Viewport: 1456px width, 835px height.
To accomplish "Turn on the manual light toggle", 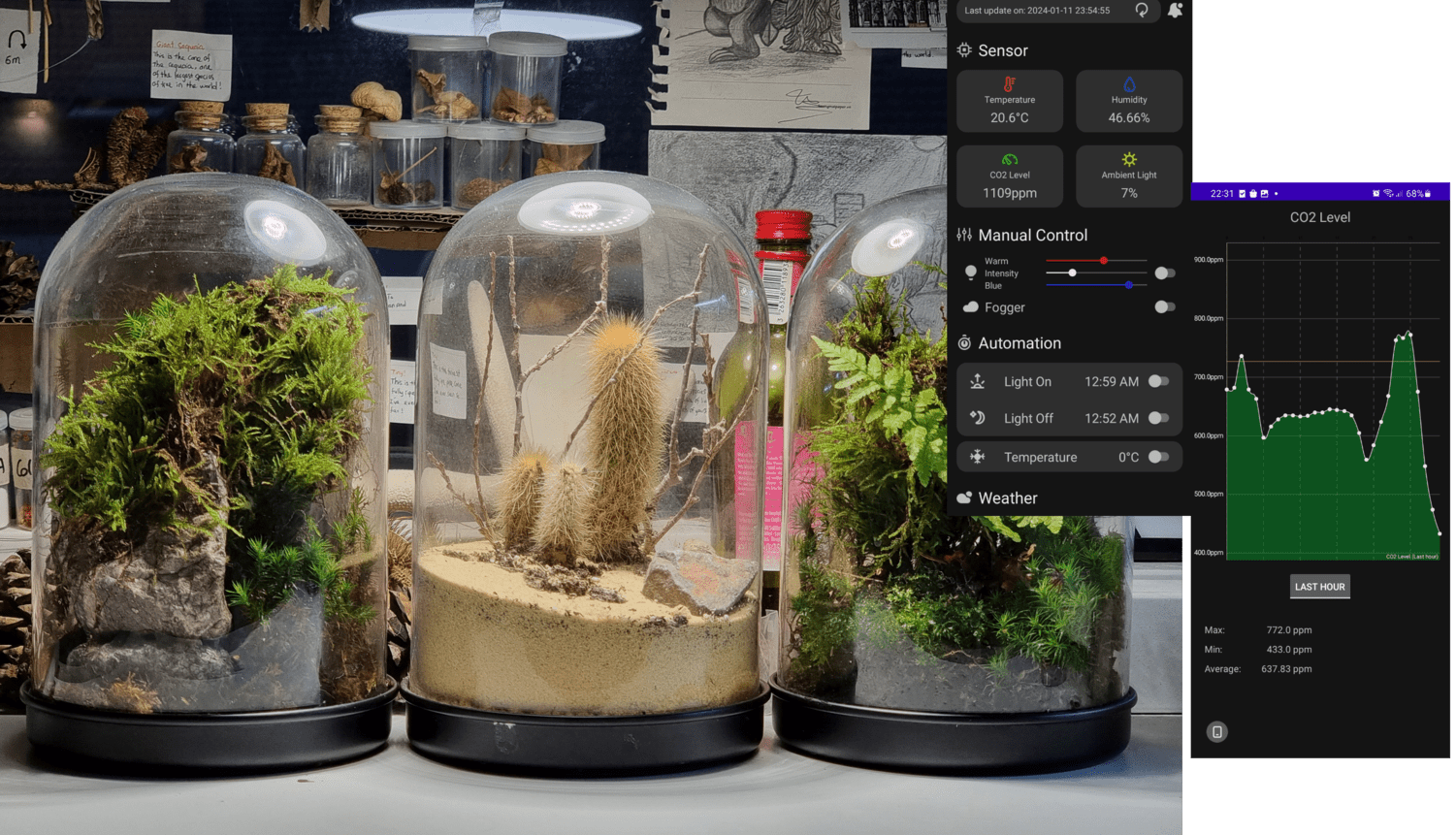I will 1164,273.
